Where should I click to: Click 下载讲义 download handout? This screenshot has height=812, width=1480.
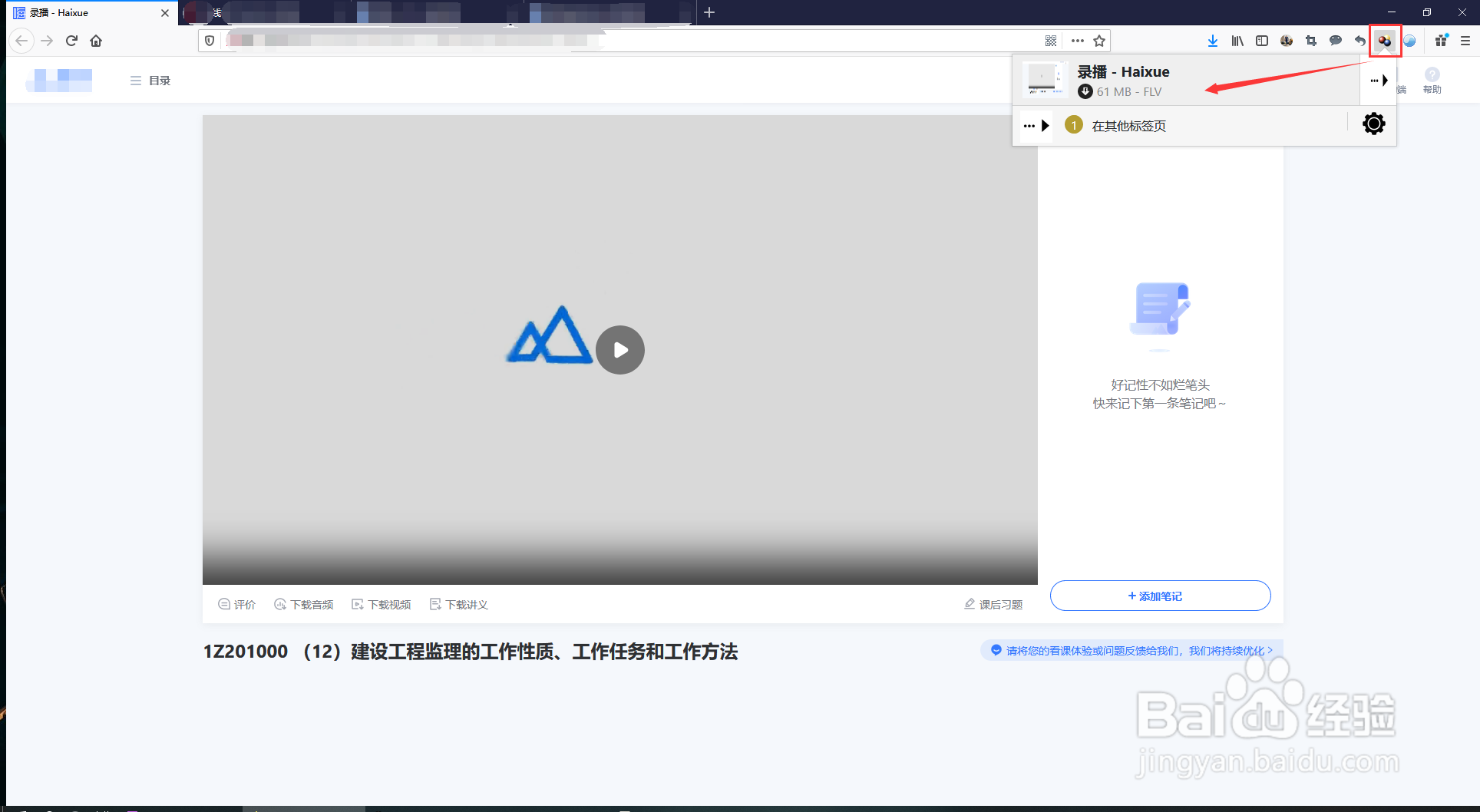[459, 605]
